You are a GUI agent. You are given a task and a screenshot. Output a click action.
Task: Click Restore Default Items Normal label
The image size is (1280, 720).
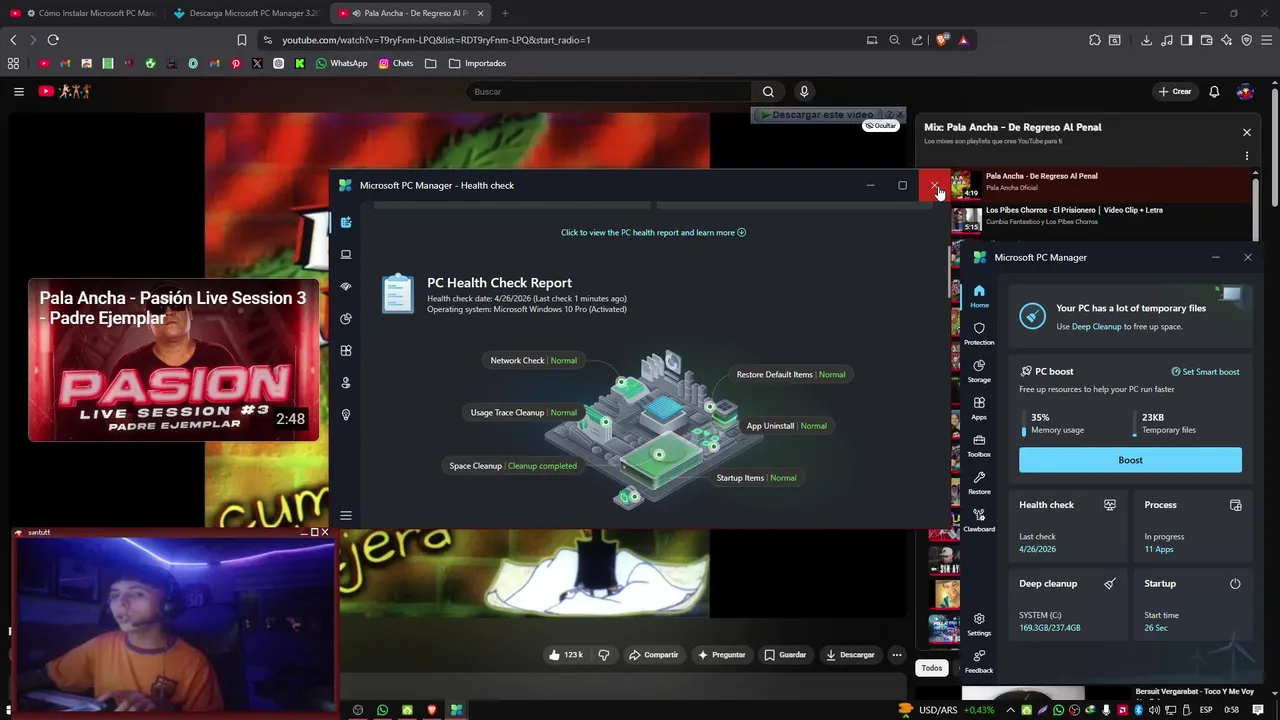pyautogui.click(x=791, y=375)
